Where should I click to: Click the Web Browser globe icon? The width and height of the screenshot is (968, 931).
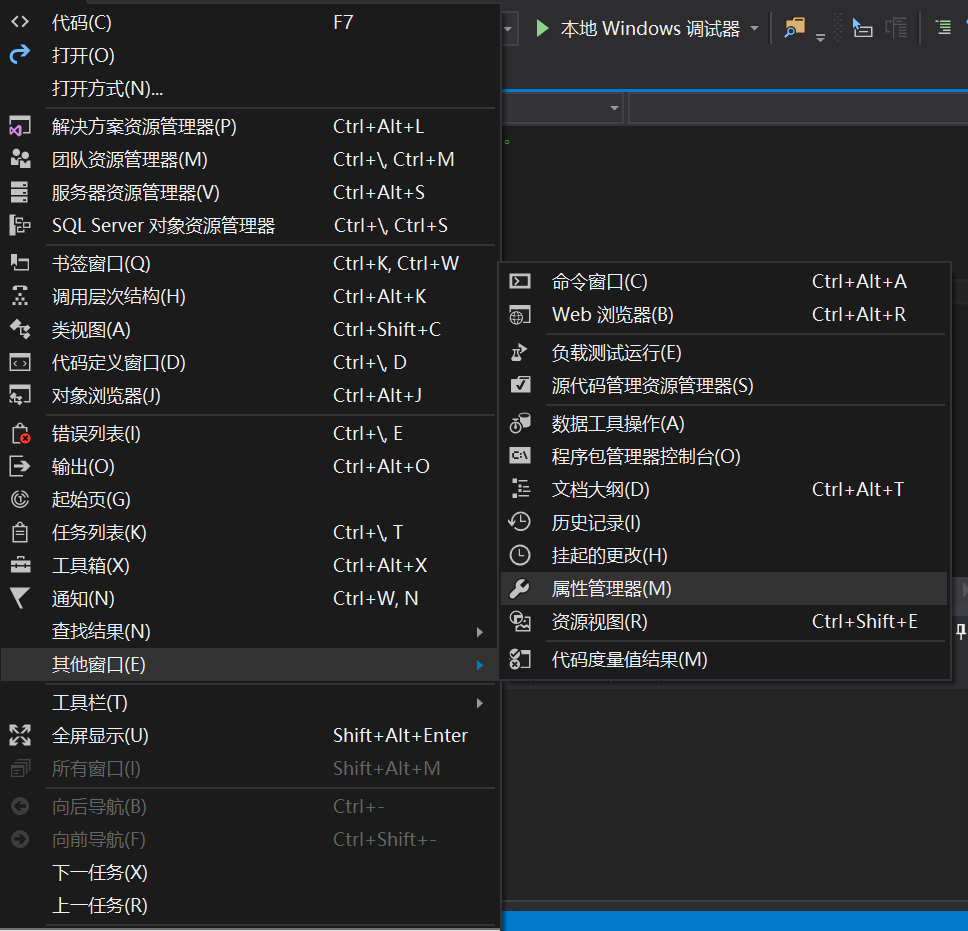click(x=520, y=315)
